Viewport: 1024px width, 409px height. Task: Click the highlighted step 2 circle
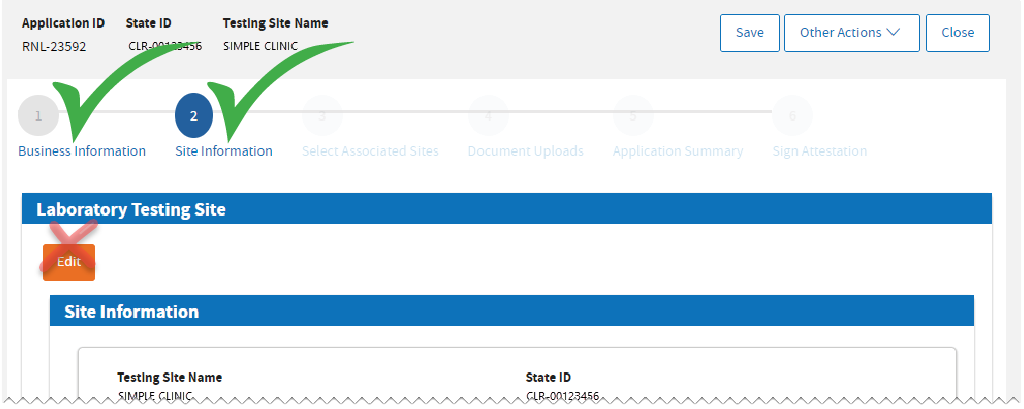194,116
